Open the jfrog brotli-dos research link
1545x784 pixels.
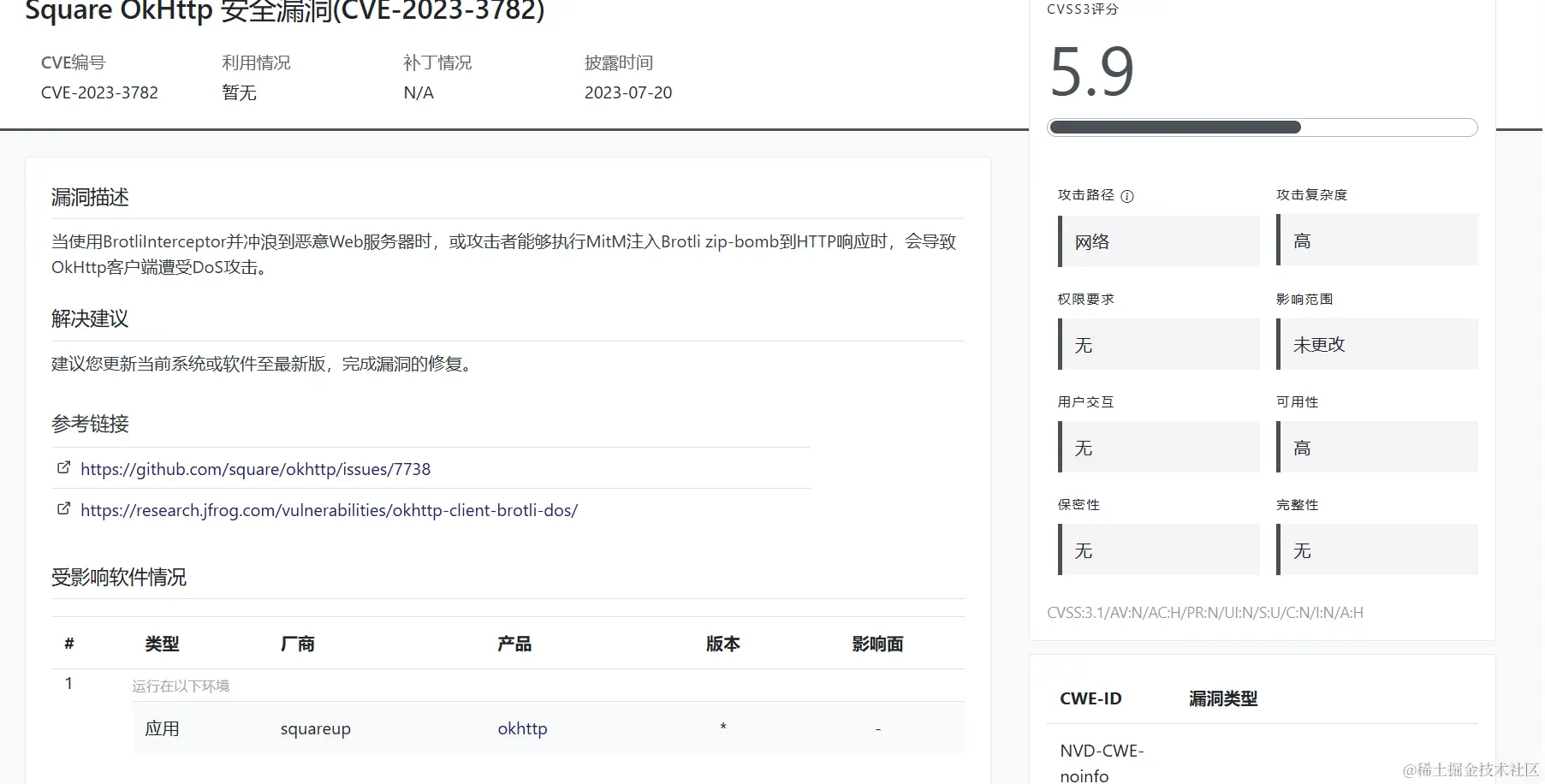coord(329,509)
